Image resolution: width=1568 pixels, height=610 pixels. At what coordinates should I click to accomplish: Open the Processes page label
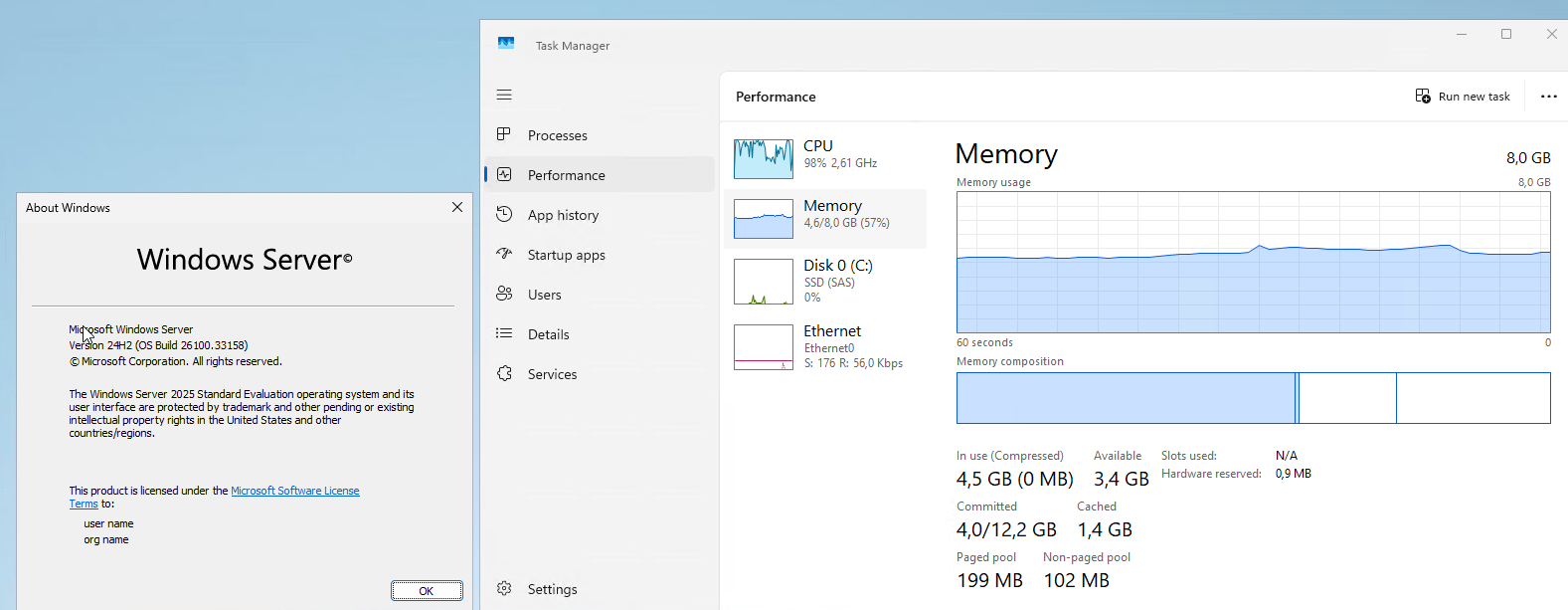[558, 135]
